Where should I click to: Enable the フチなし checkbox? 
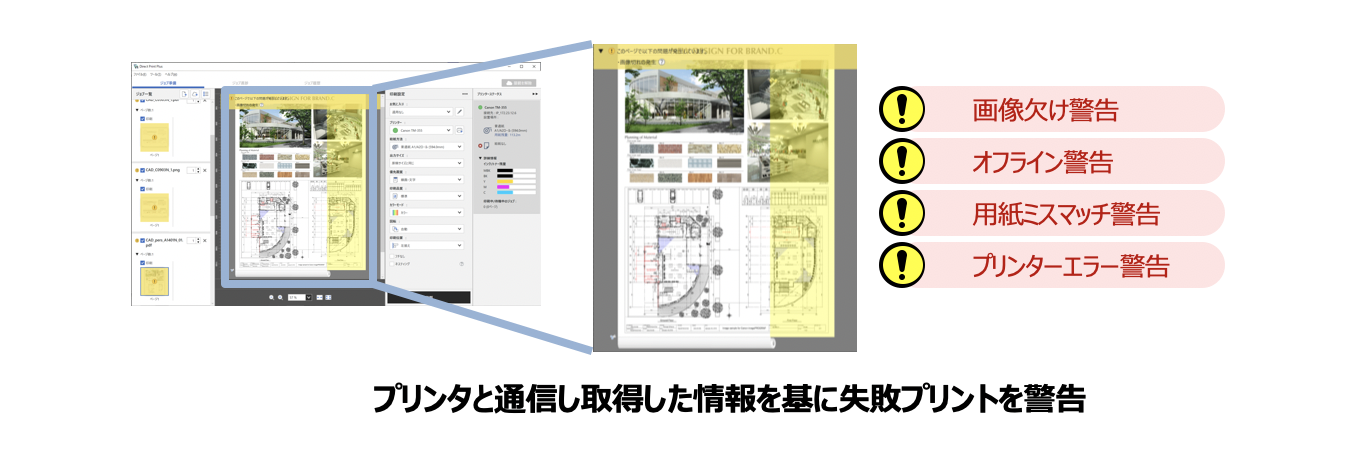(392, 255)
